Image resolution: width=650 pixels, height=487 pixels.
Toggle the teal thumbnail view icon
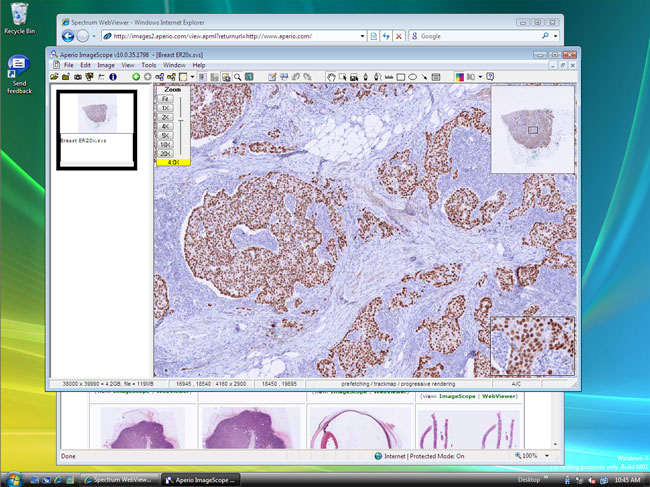pos(249,77)
